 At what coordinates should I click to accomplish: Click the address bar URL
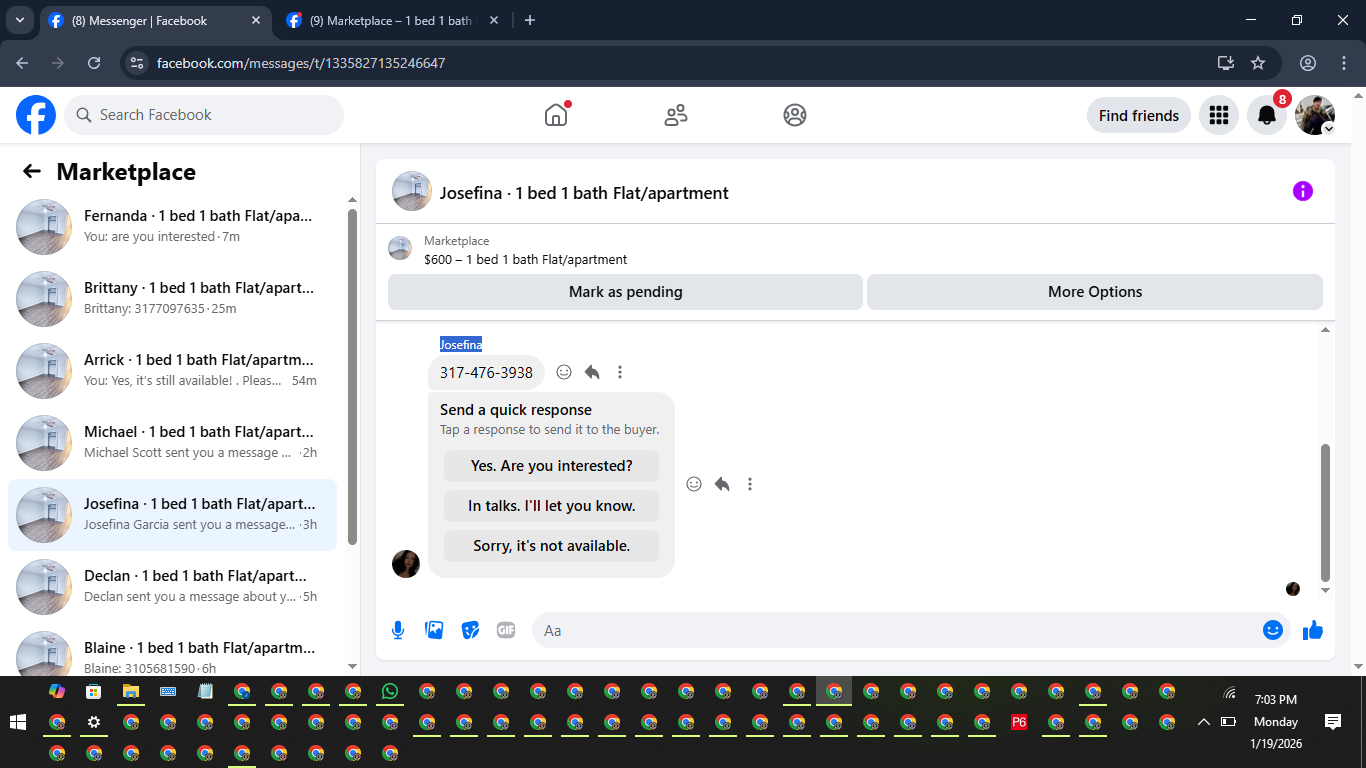coord(301,63)
